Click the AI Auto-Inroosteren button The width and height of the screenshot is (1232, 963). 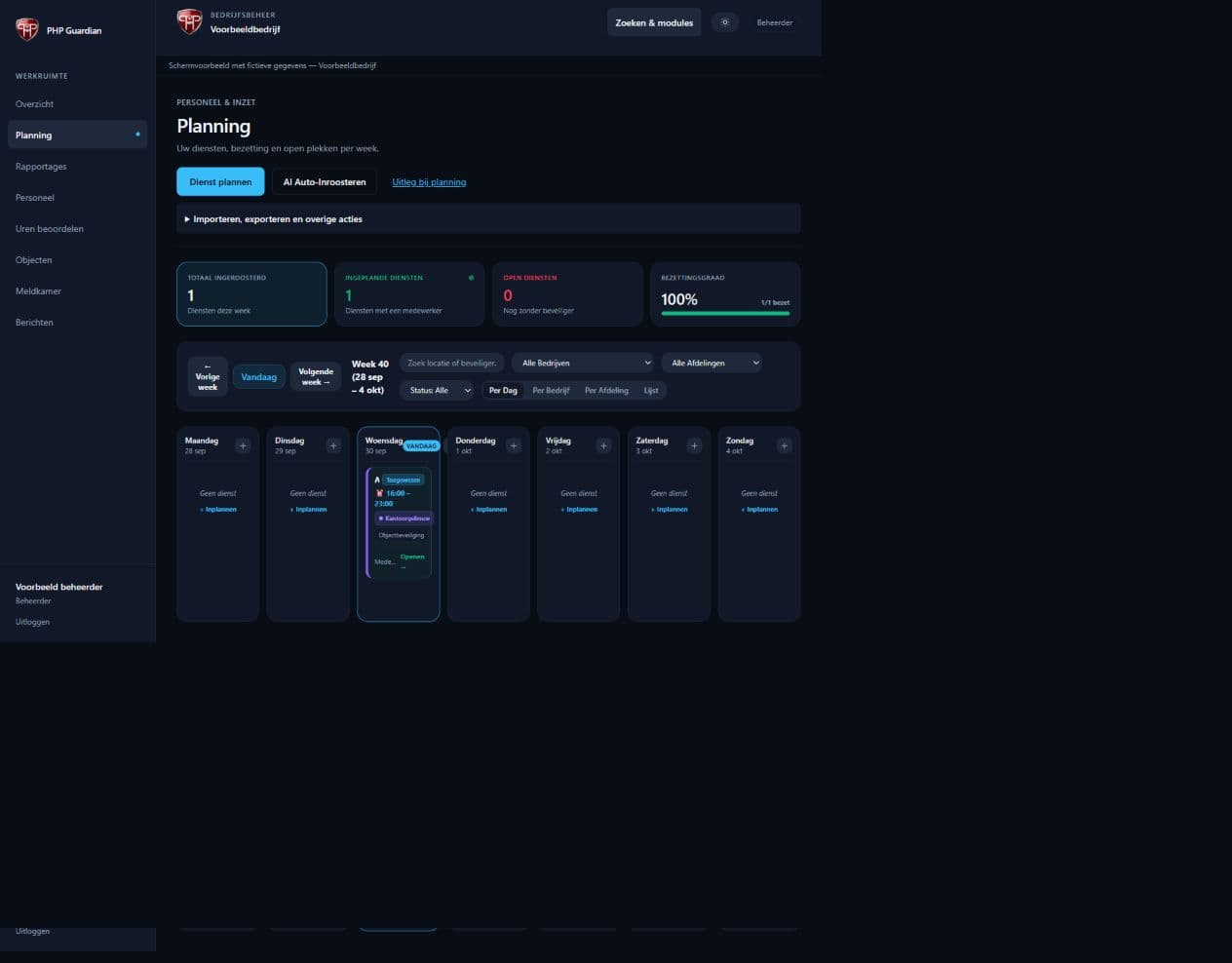click(325, 182)
